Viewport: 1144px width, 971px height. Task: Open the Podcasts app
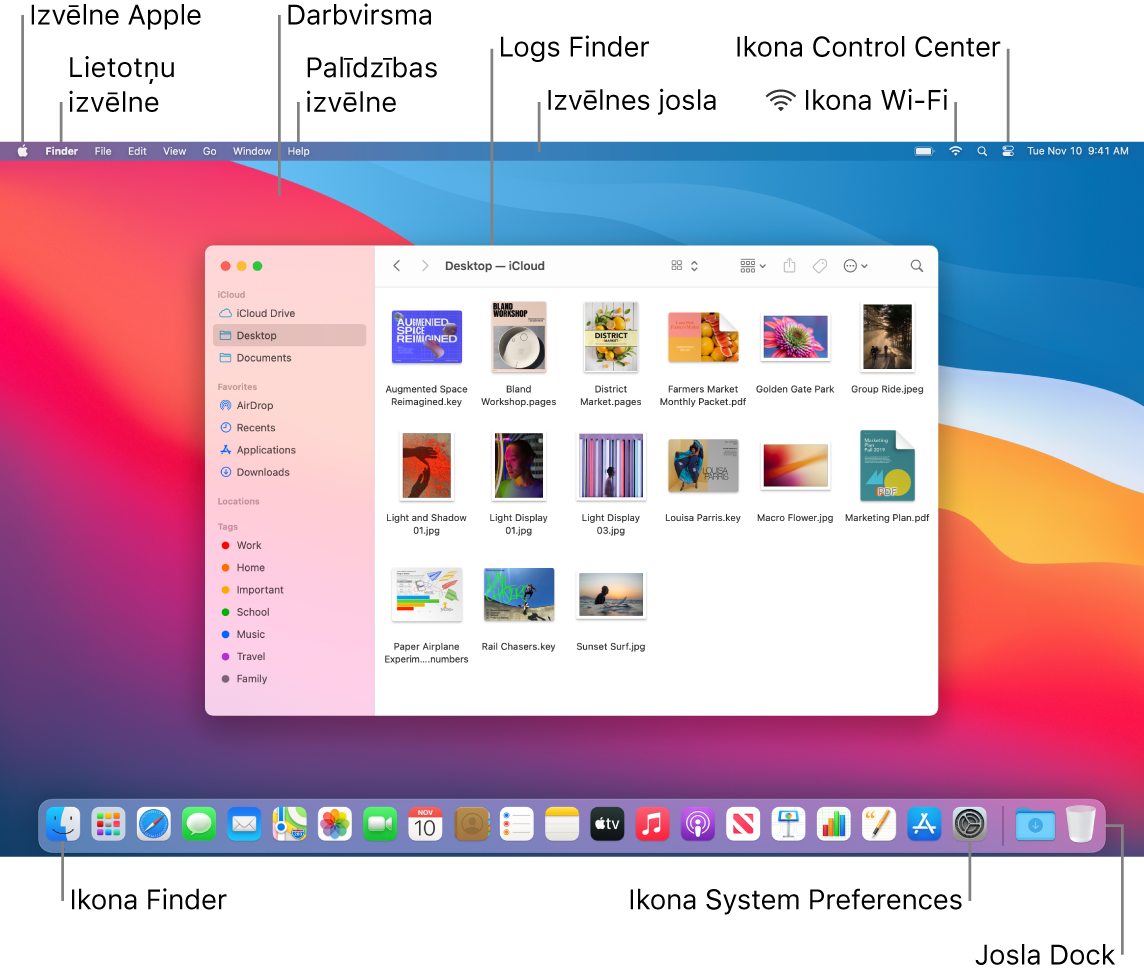tap(697, 824)
